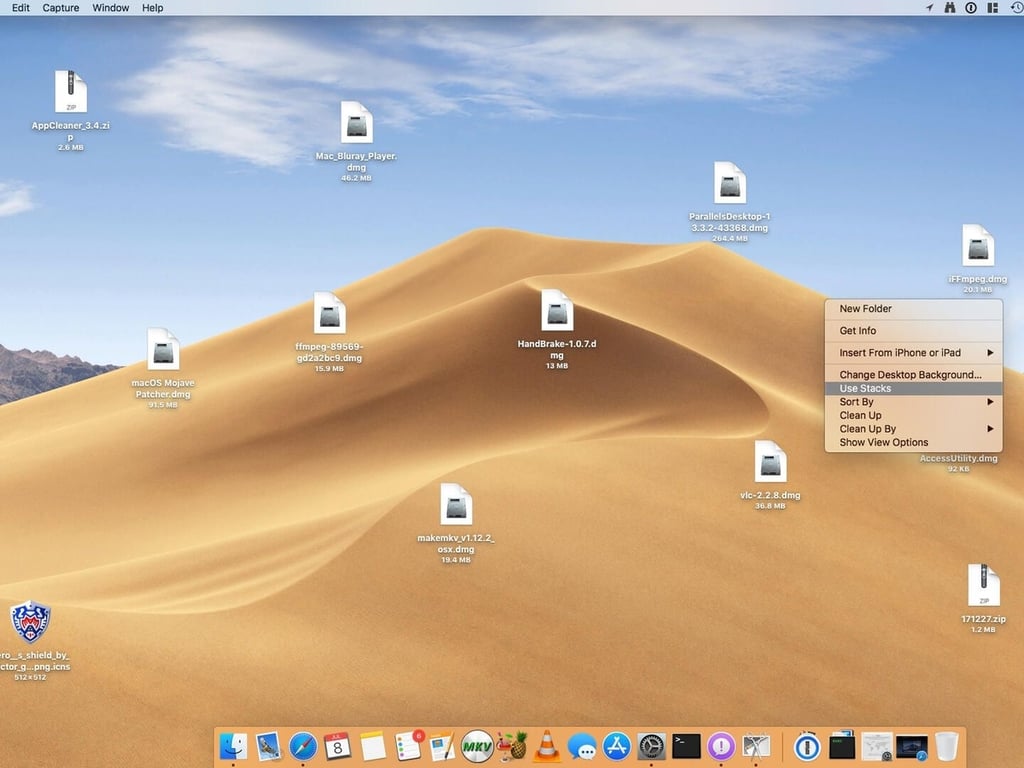Select ParallelsDesktop dmg file icon

730,182
